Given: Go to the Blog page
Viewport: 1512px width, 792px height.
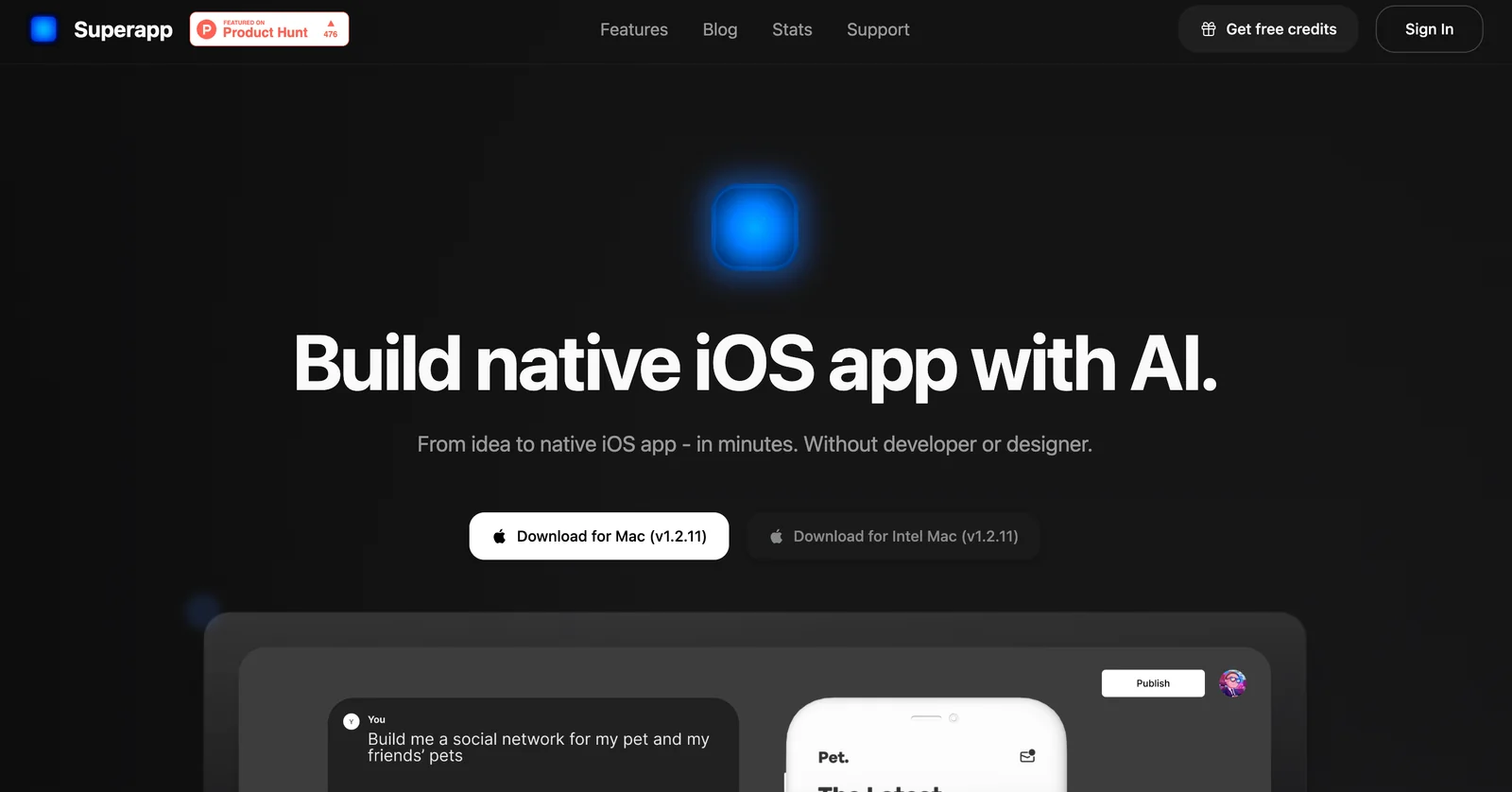Looking at the screenshot, I should click(720, 29).
